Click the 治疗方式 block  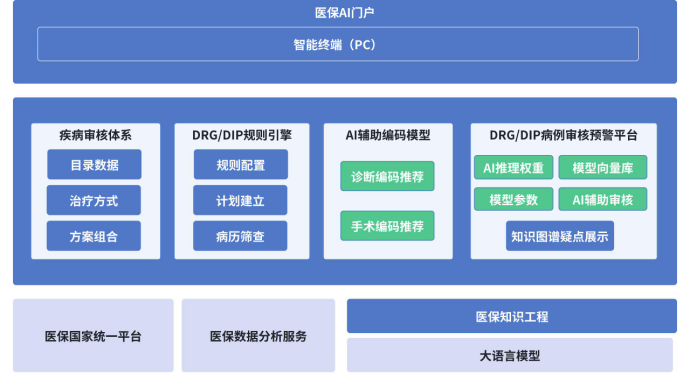94,200
